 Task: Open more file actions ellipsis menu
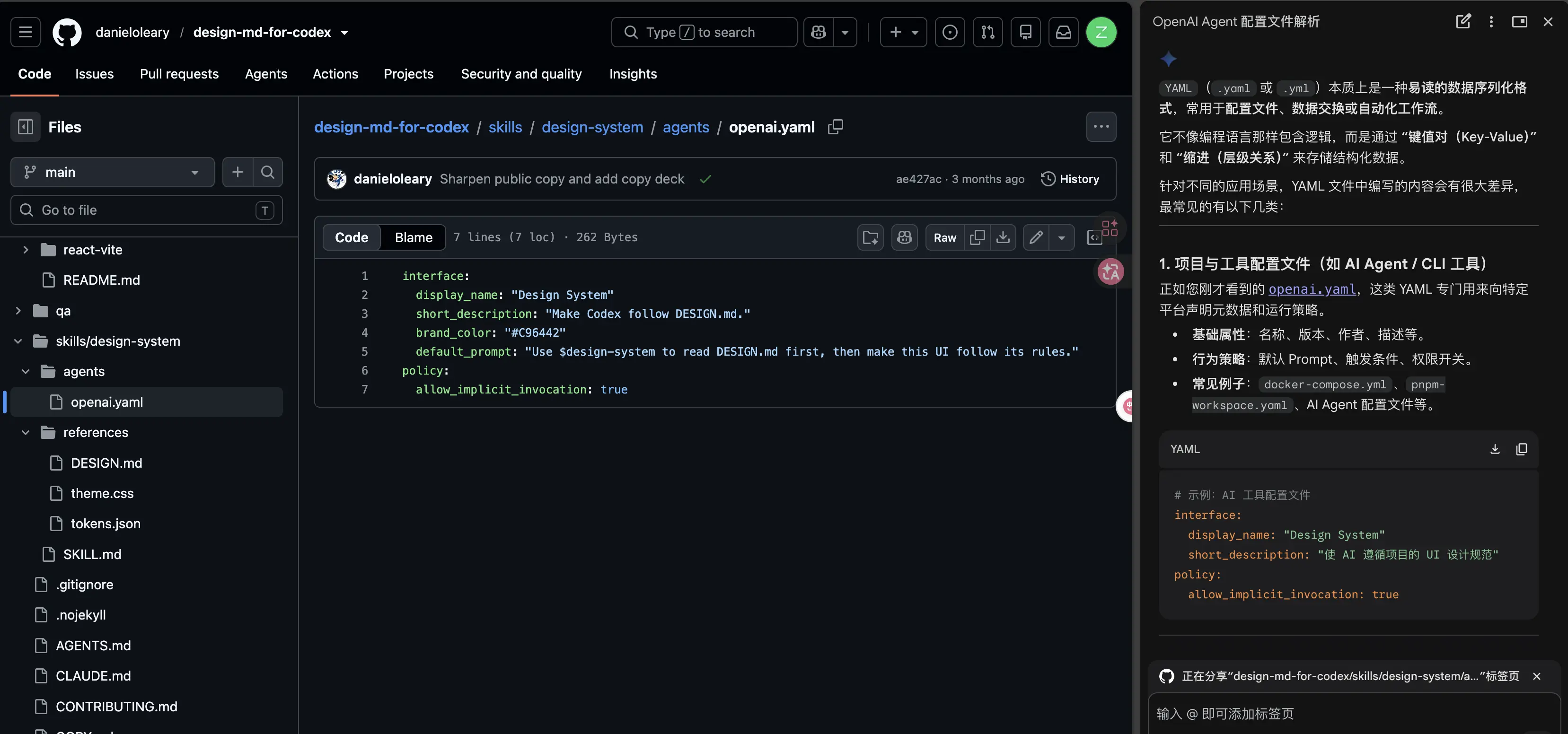pos(1101,127)
